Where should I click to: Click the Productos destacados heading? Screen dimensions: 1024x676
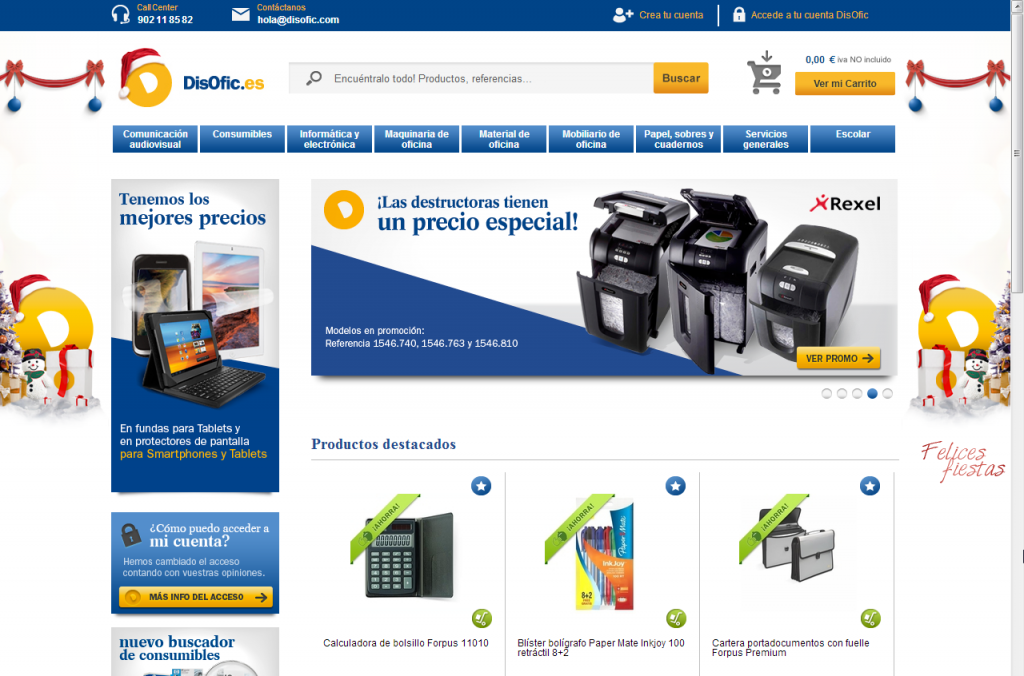click(x=383, y=444)
